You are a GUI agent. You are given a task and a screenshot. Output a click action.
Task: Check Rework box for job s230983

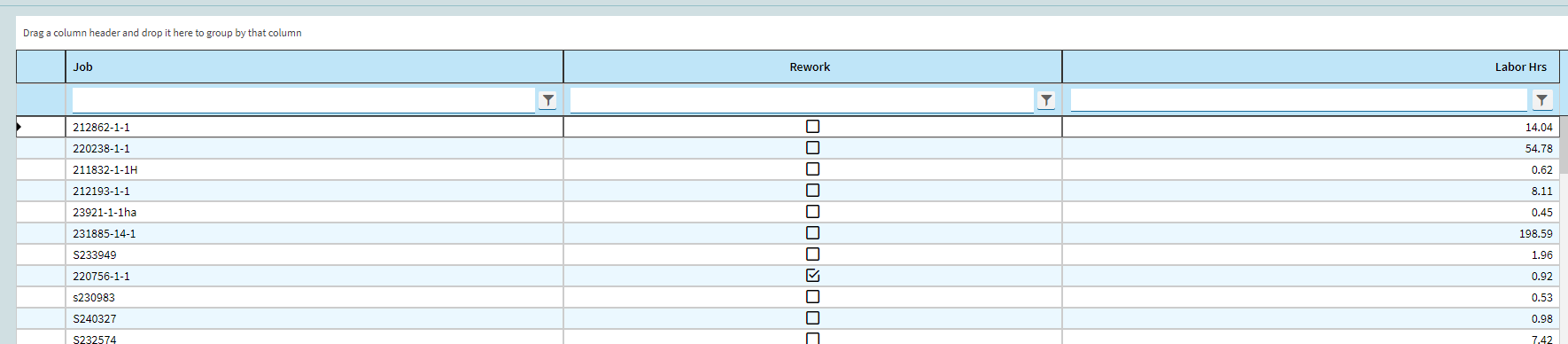point(812,297)
